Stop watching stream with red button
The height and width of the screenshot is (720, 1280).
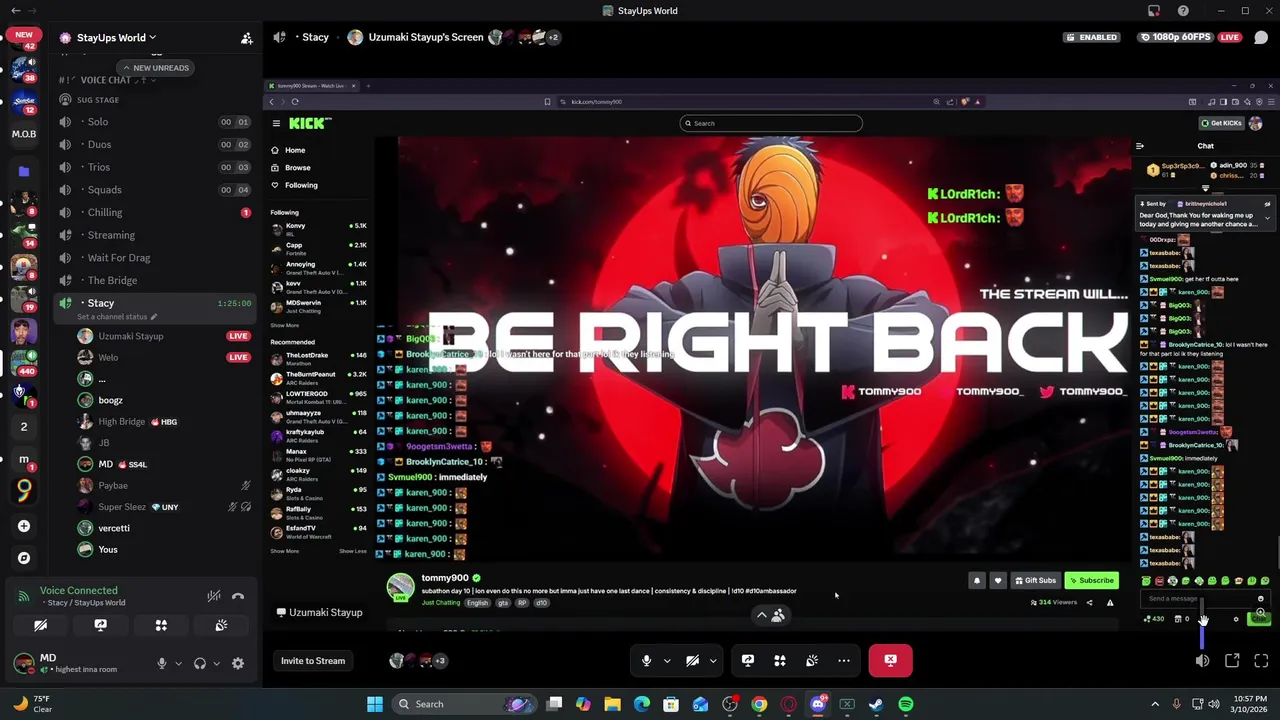(x=890, y=660)
